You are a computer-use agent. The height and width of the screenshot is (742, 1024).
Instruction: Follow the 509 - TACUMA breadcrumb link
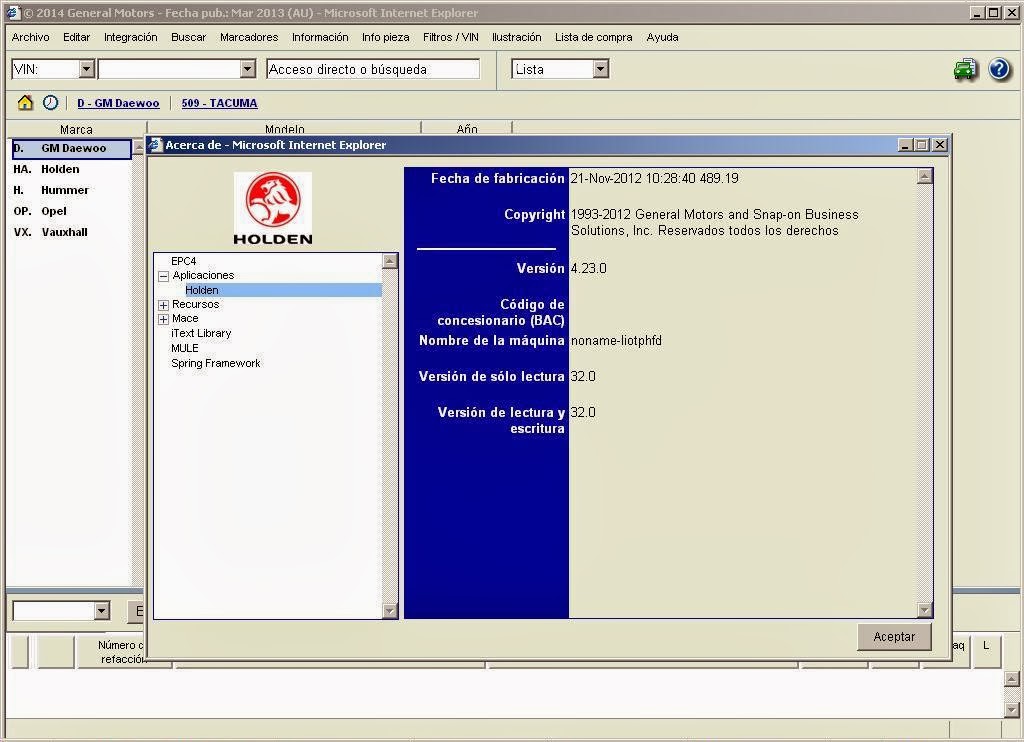pyautogui.click(x=219, y=103)
